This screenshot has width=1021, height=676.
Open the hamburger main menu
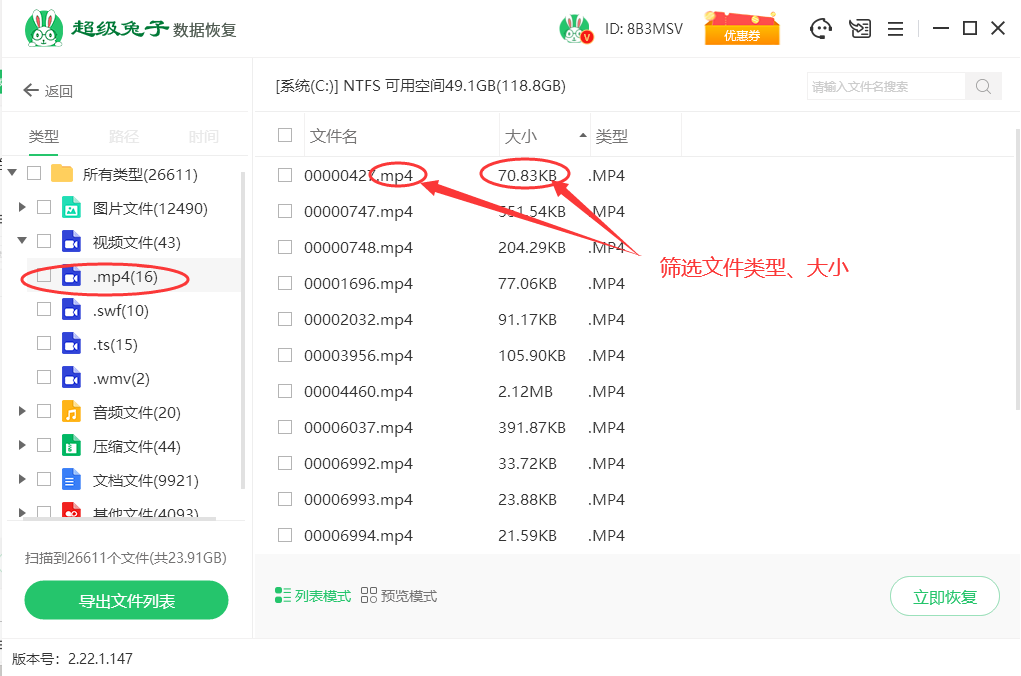point(895,29)
